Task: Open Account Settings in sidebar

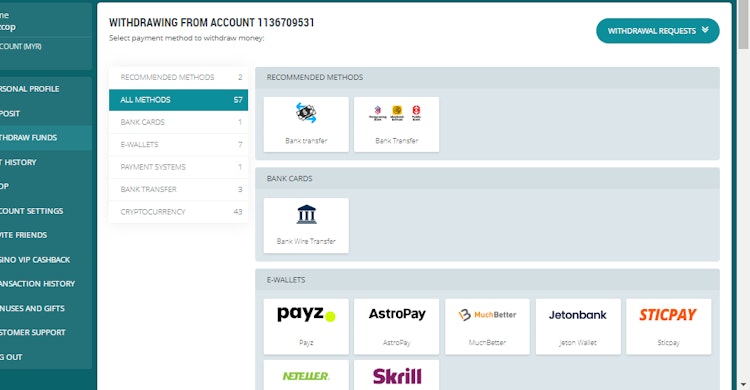Action: coord(46,211)
